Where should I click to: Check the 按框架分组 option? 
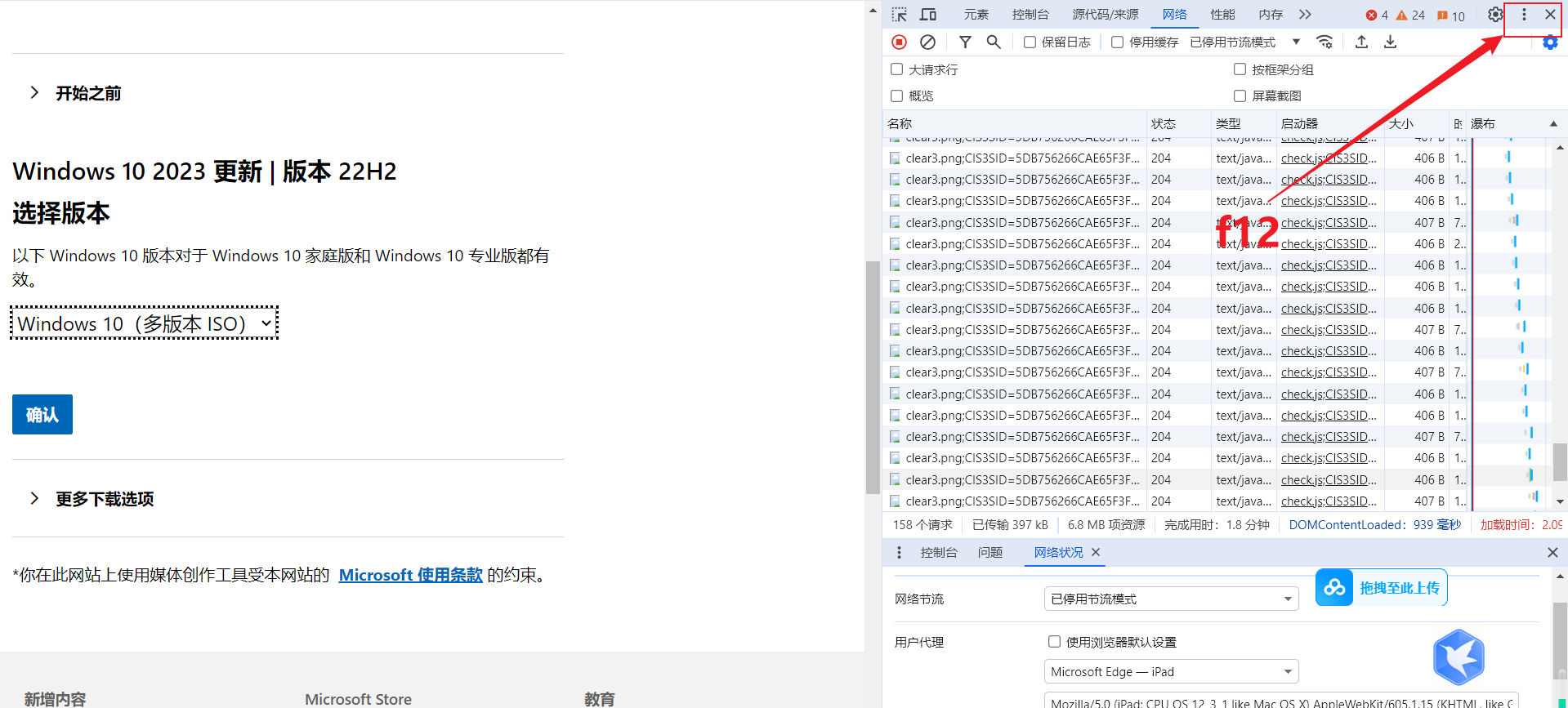pos(1240,69)
